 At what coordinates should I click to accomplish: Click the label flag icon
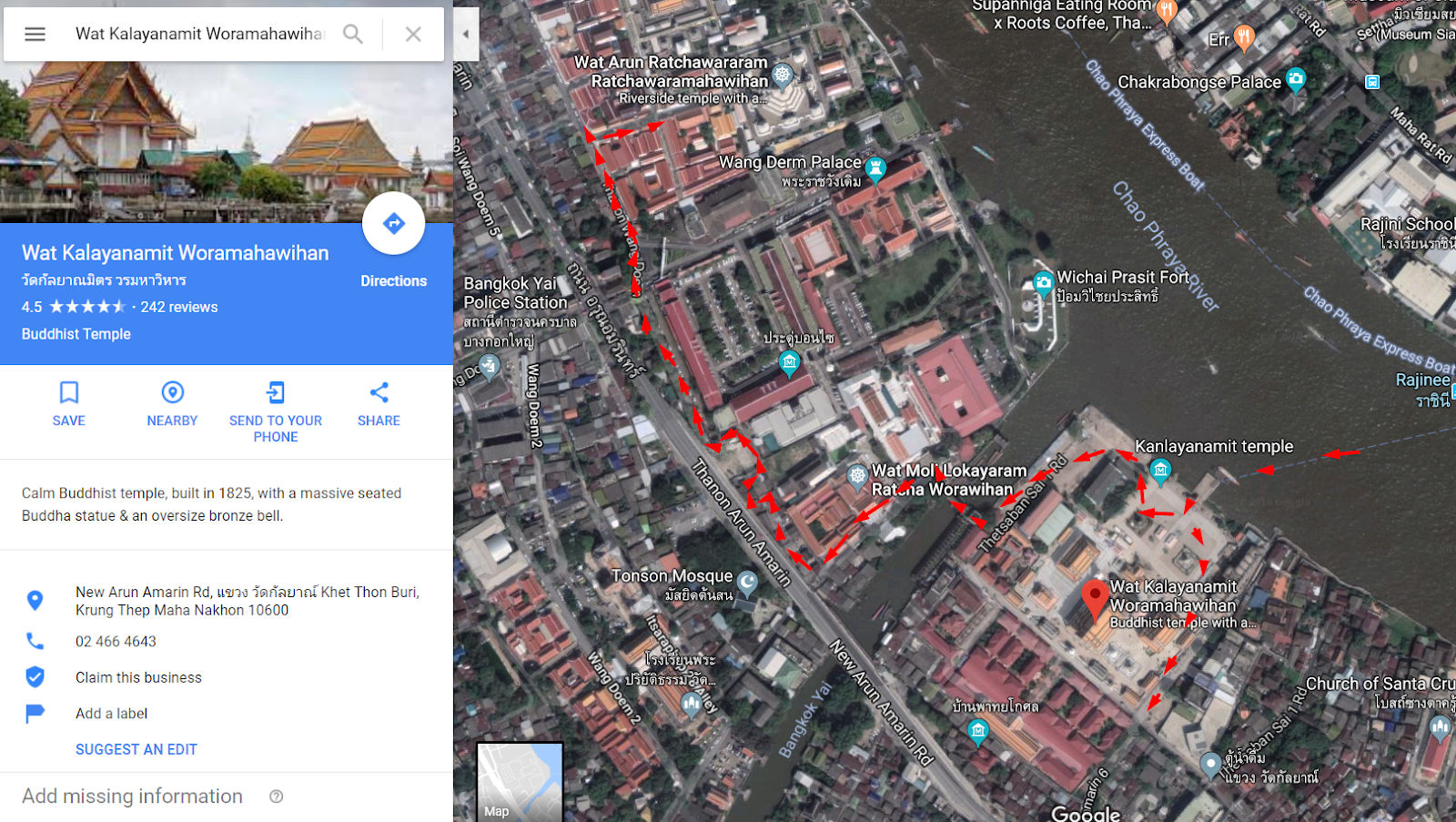[35, 714]
